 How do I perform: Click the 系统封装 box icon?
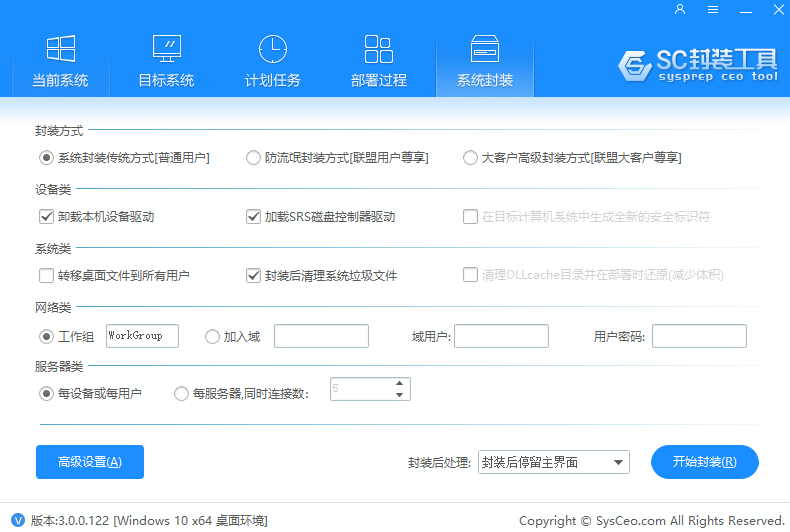[485, 49]
